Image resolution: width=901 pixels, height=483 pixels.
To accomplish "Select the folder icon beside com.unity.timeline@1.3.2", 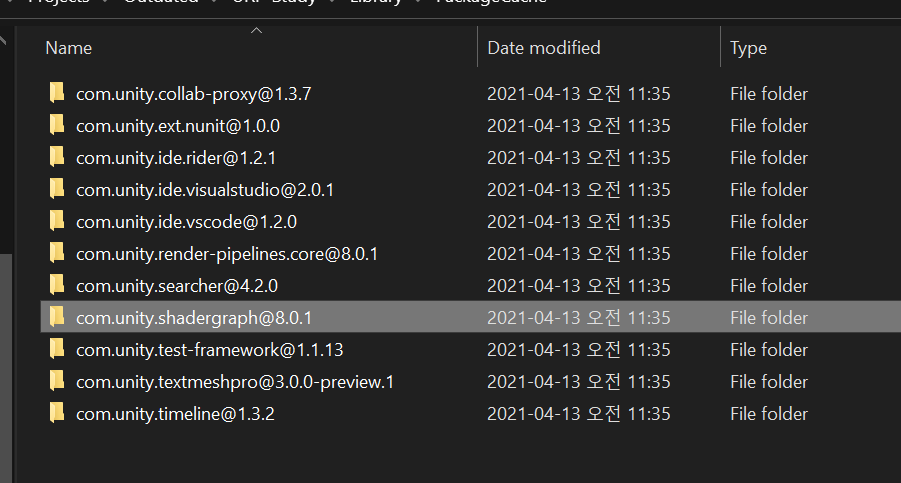I will (x=57, y=414).
